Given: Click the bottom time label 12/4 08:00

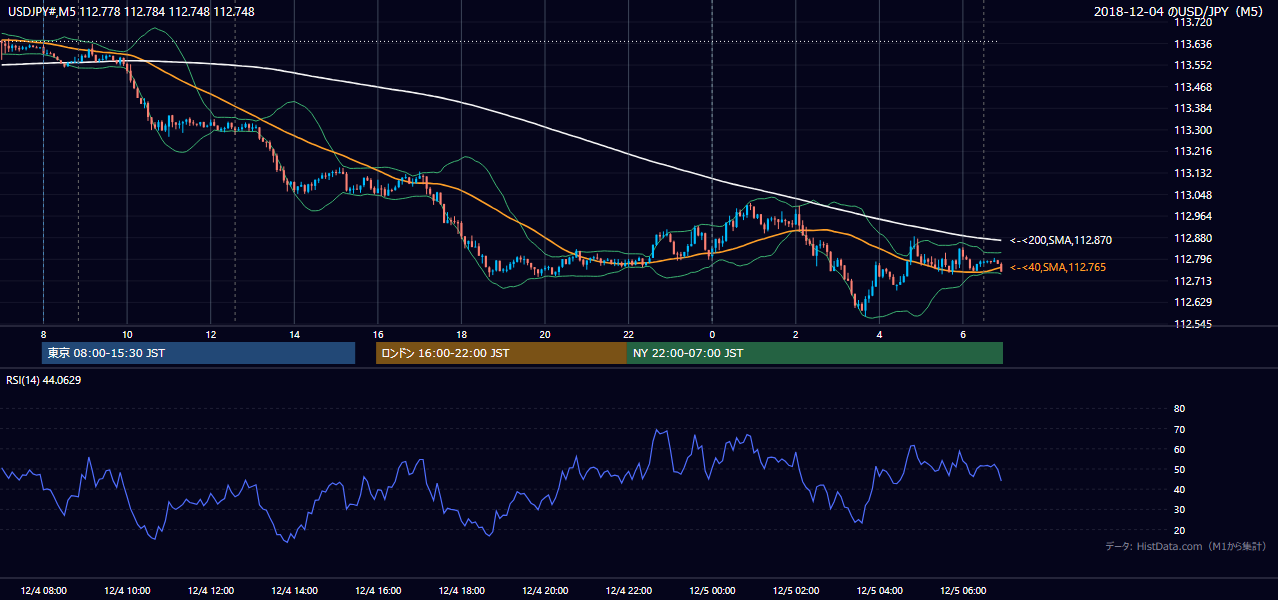Looking at the screenshot, I should coord(42,590).
